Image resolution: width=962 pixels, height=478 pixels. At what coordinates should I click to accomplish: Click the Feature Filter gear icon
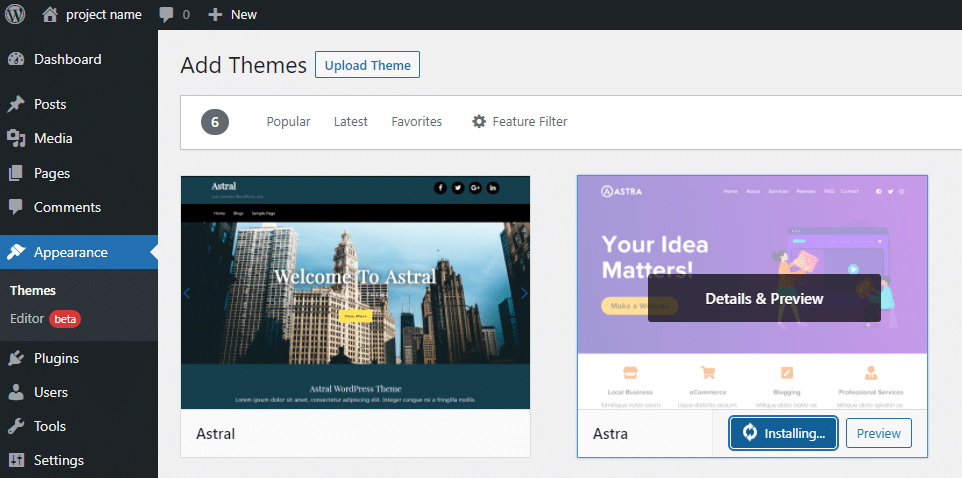(x=479, y=121)
